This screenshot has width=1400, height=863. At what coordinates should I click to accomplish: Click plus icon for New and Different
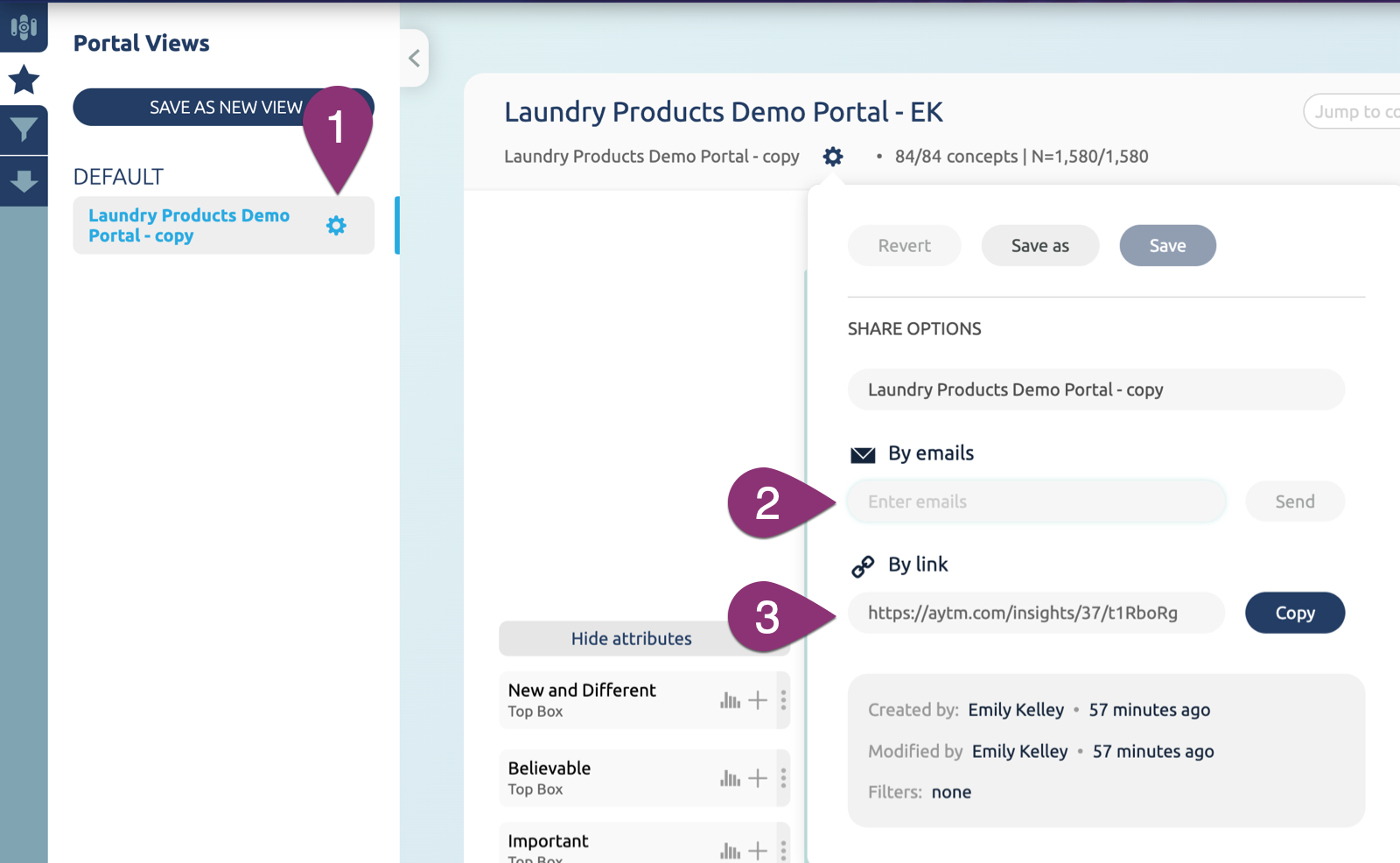pyautogui.click(x=758, y=700)
